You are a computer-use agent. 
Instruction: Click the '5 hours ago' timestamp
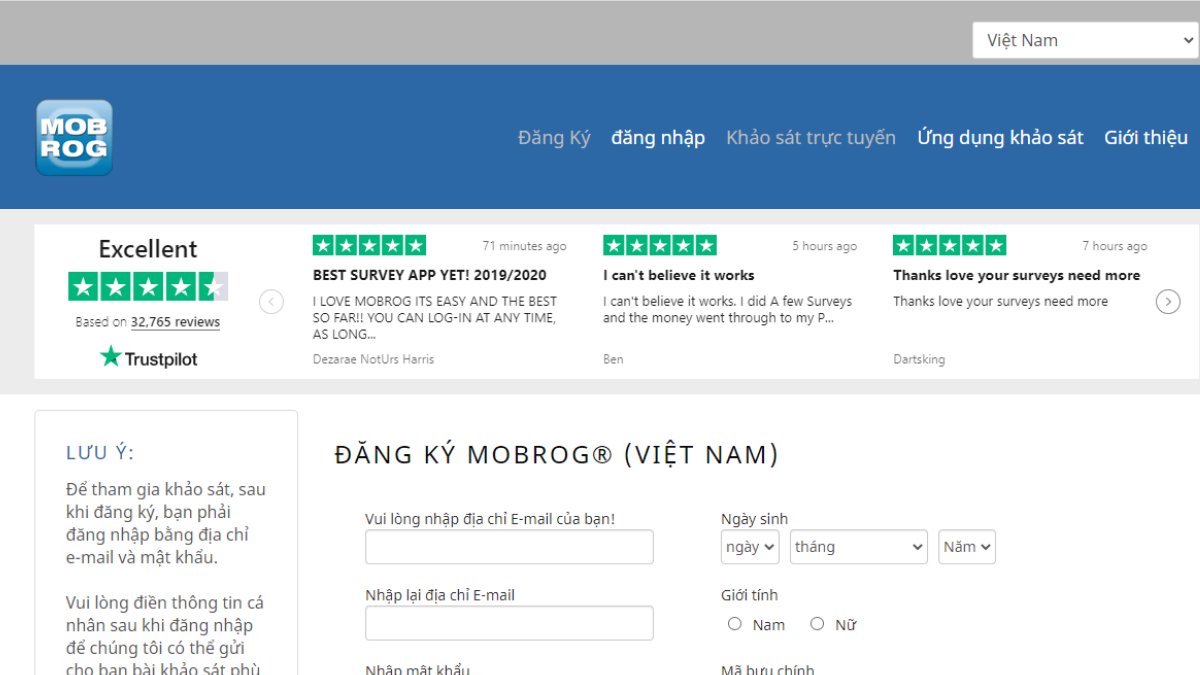(x=825, y=246)
